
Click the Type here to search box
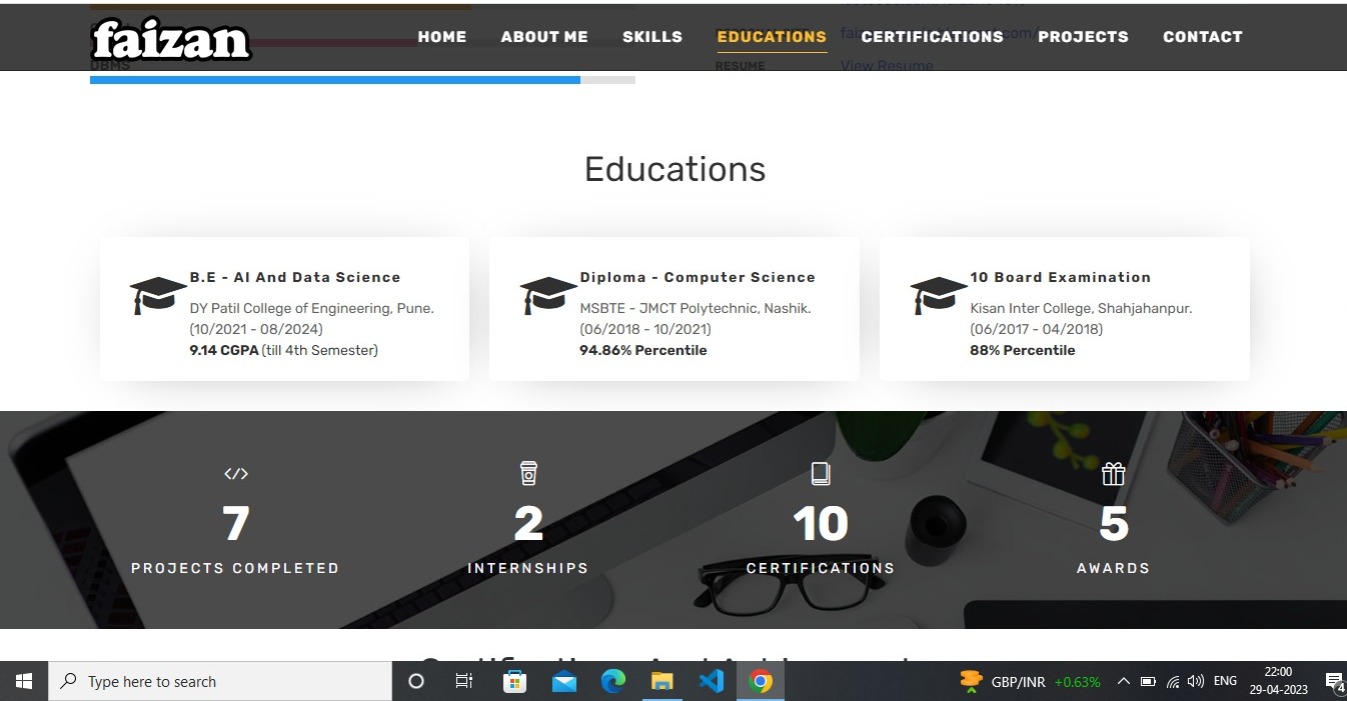click(x=220, y=681)
